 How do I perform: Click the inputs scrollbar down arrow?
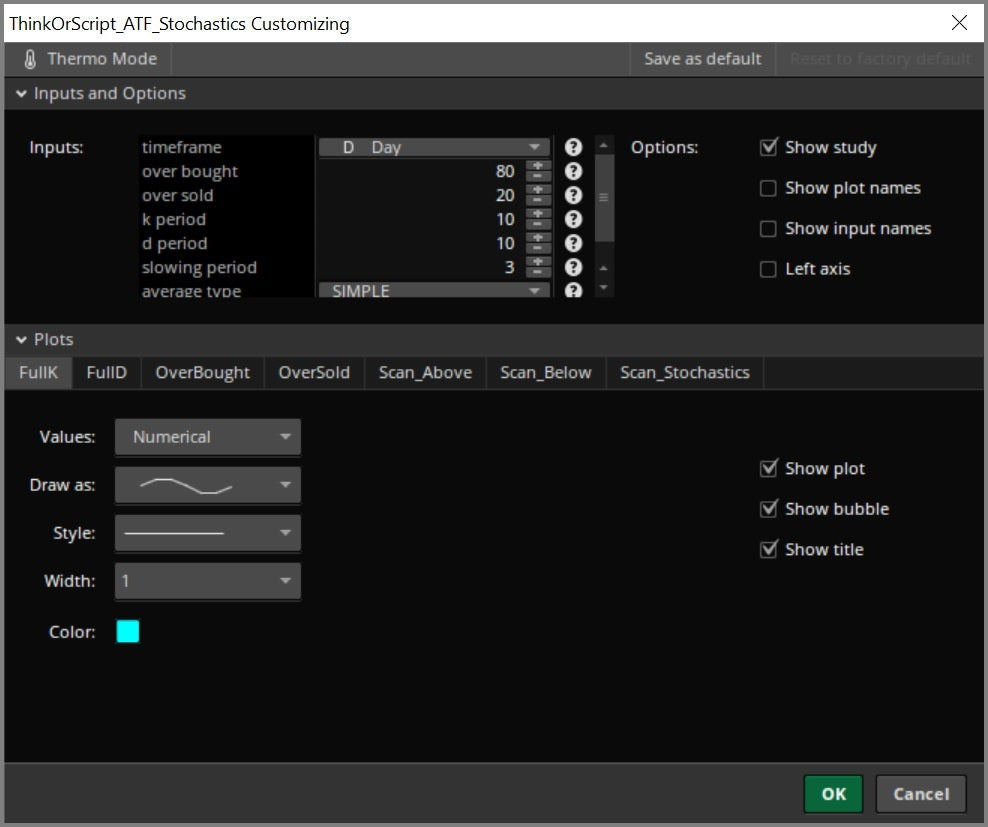(604, 288)
